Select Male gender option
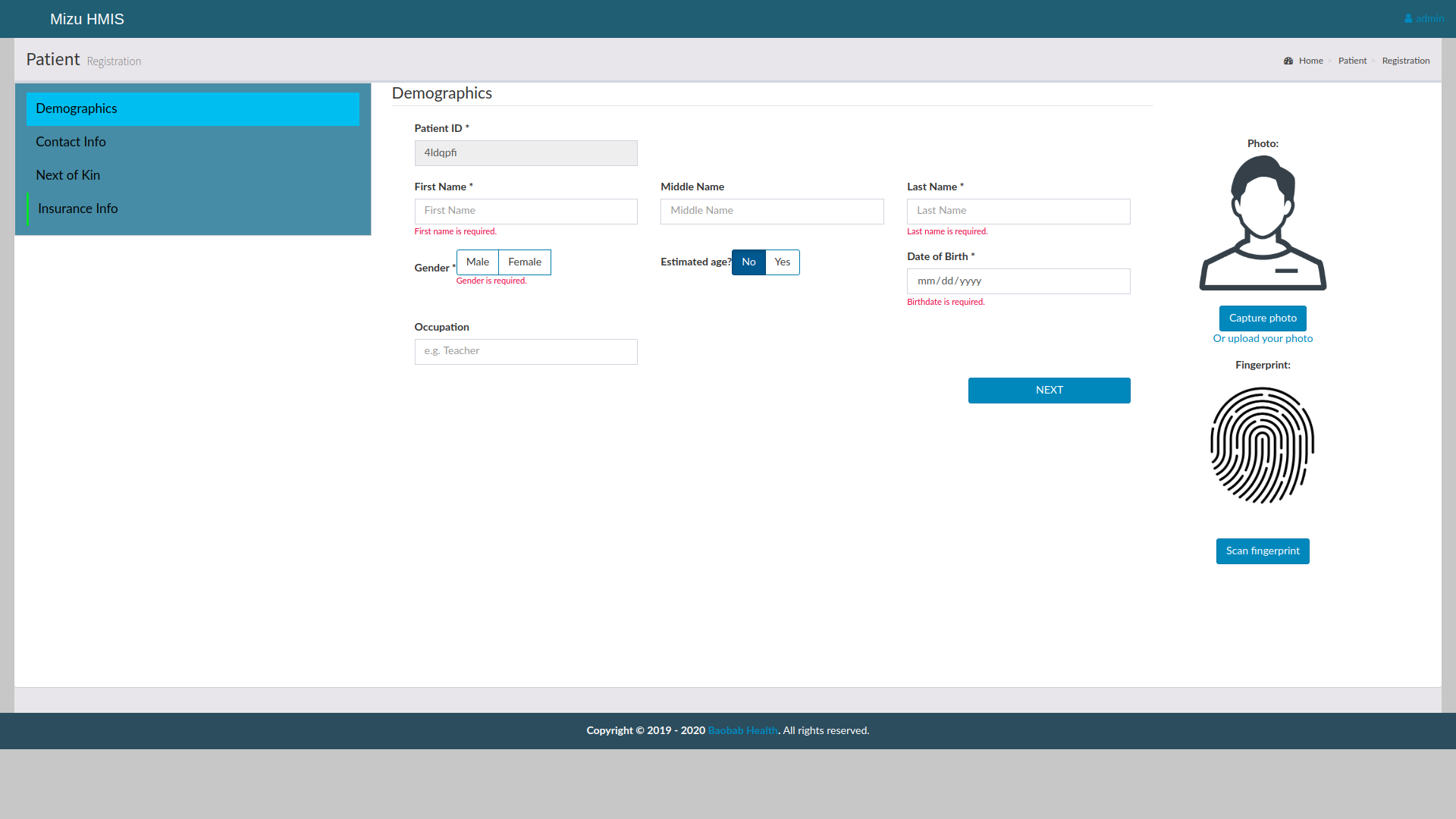Screen dimensions: 1456x819 click(478, 262)
